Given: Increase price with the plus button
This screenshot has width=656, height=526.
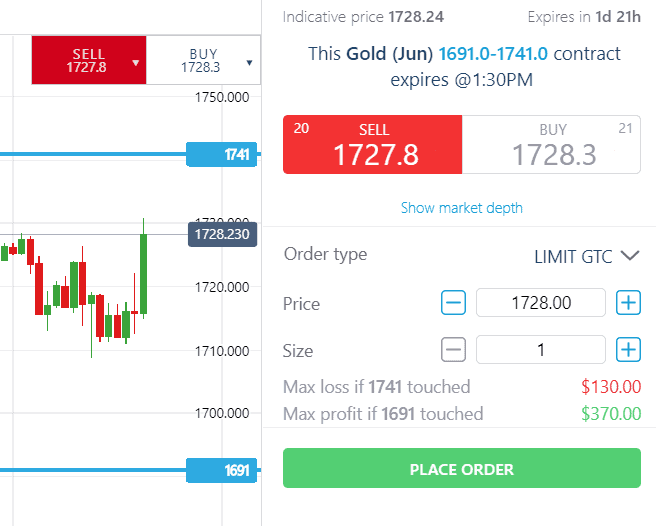Looking at the screenshot, I should click(x=628, y=303).
